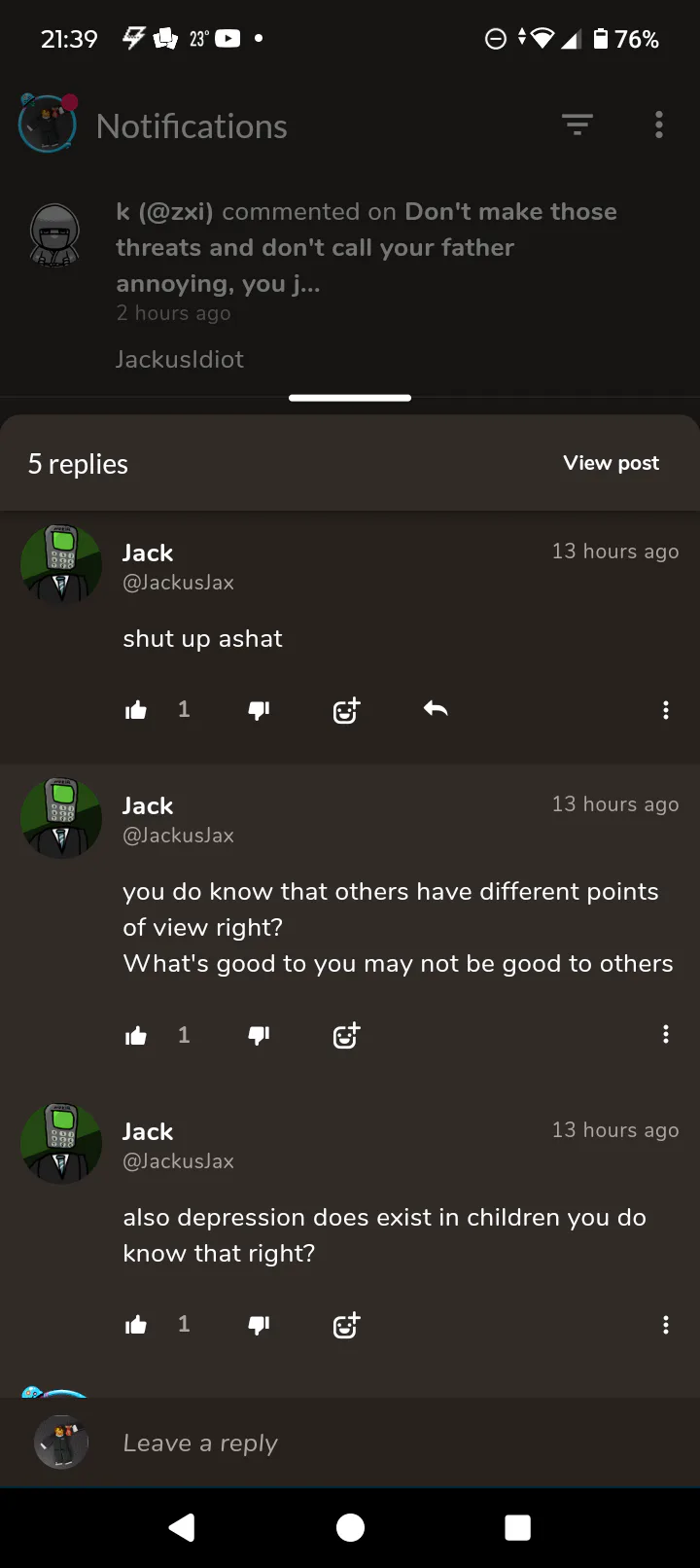Like the depression in children reply
700x1568 pixels.
point(136,1325)
